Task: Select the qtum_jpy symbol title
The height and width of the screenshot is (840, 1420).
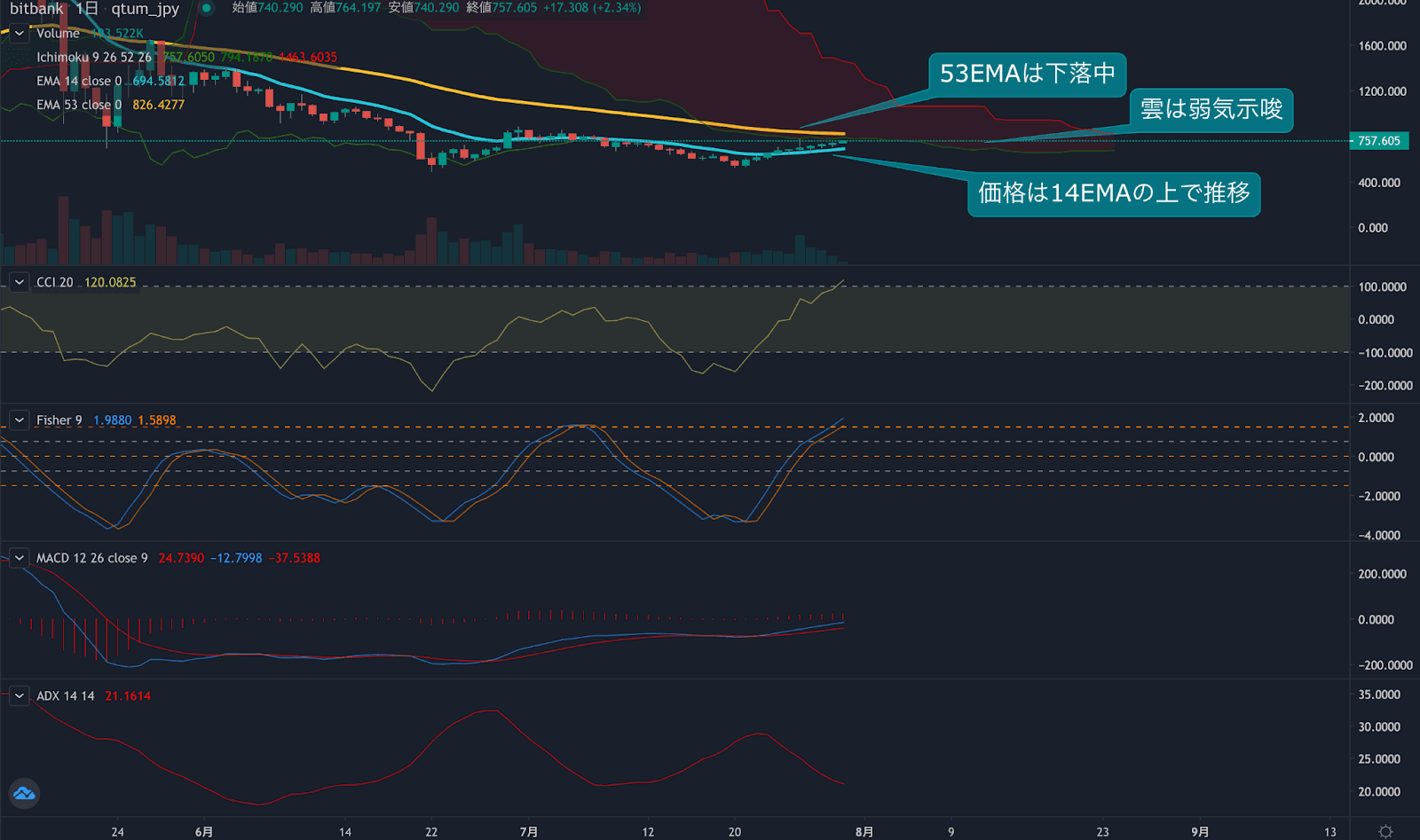Action: [x=145, y=8]
